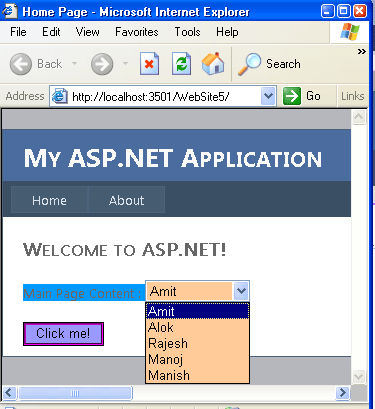
Task: Open the Address bar dropdown arrow
Action: [x=268, y=96]
